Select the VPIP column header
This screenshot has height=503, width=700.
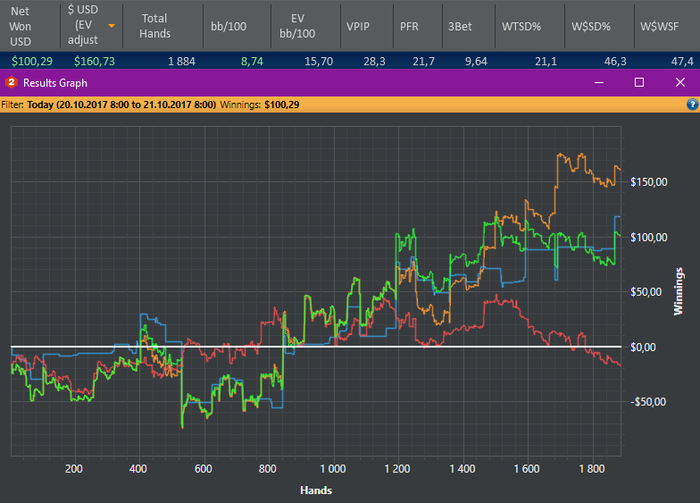tap(357, 26)
